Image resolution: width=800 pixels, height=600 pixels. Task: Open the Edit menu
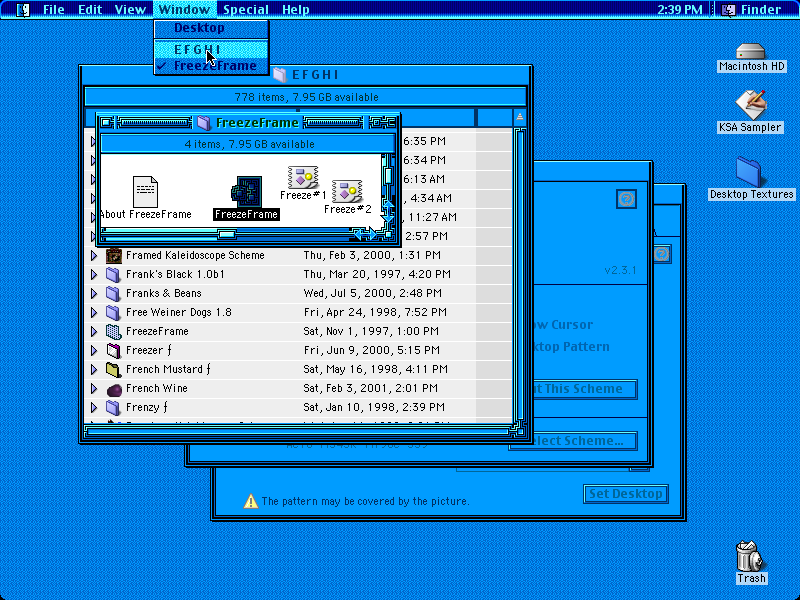click(x=90, y=9)
